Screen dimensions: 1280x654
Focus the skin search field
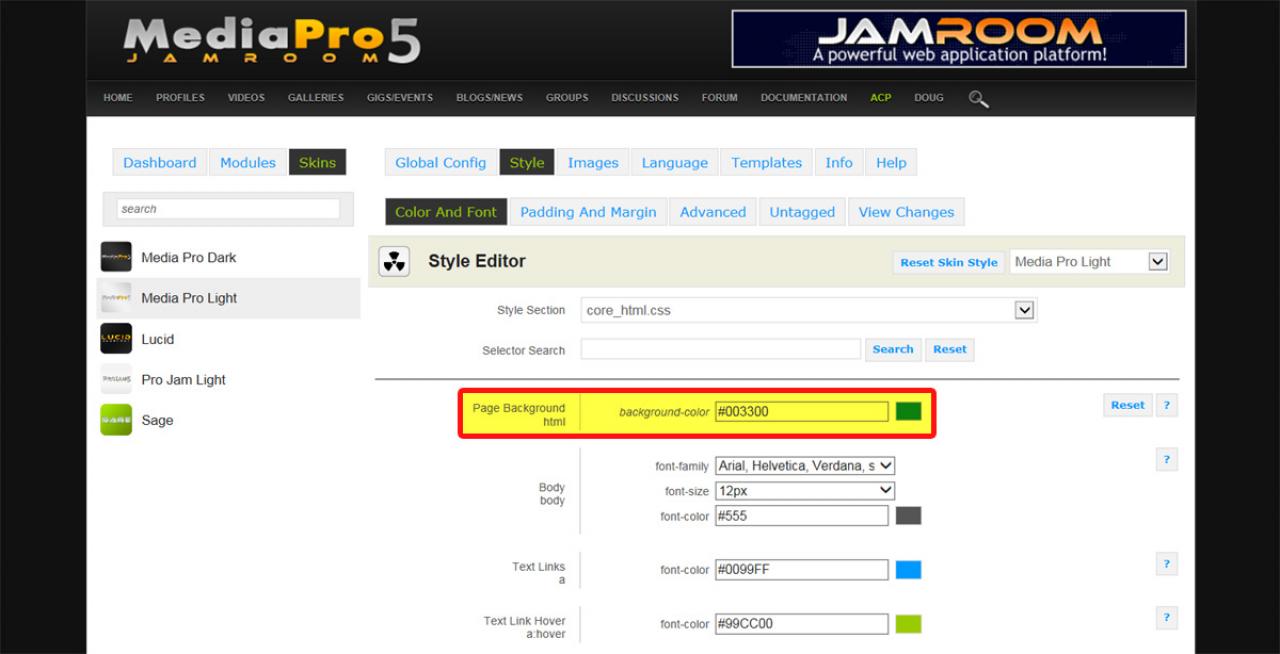(x=228, y=209)
